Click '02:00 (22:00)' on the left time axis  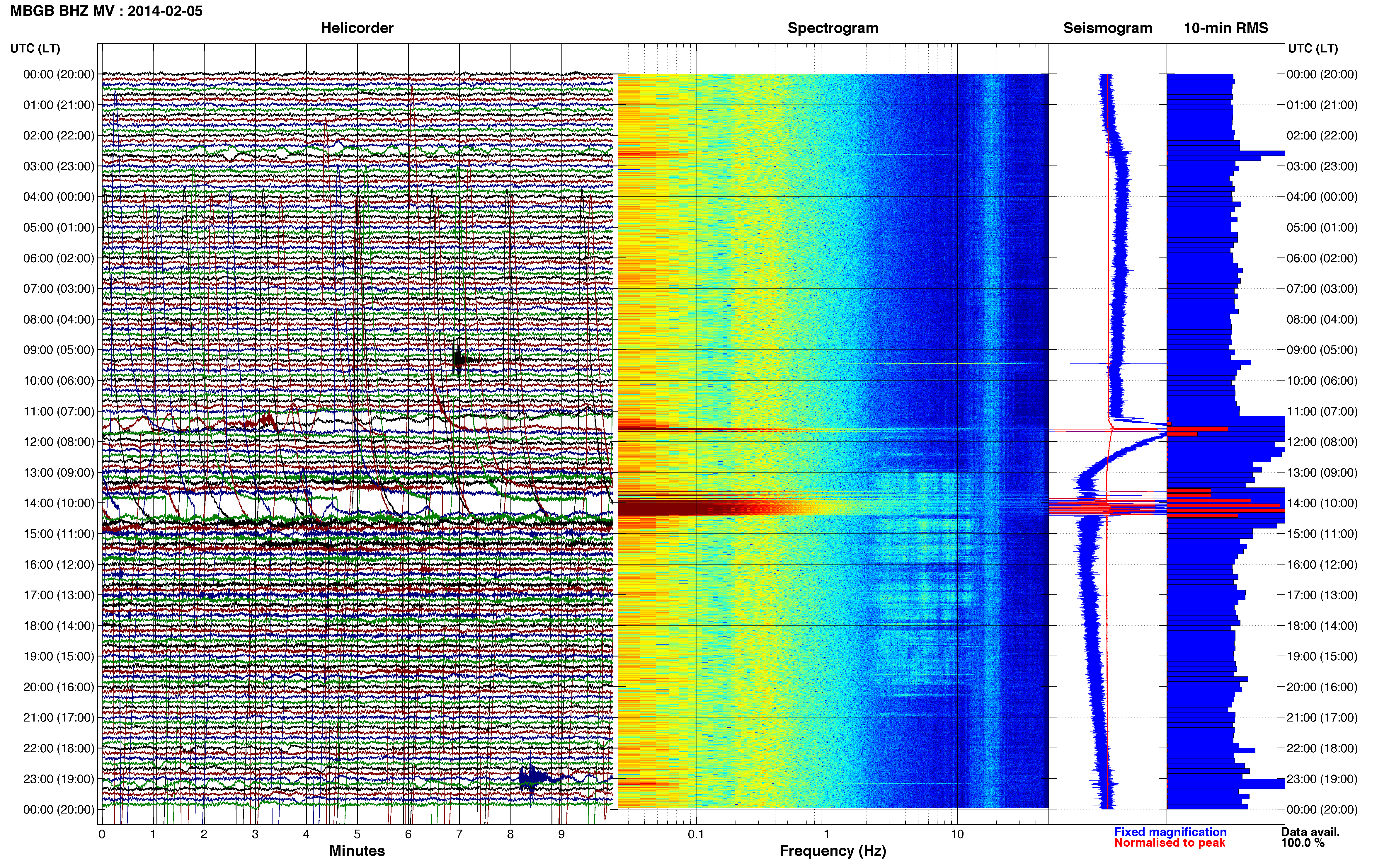pos(59,135)
